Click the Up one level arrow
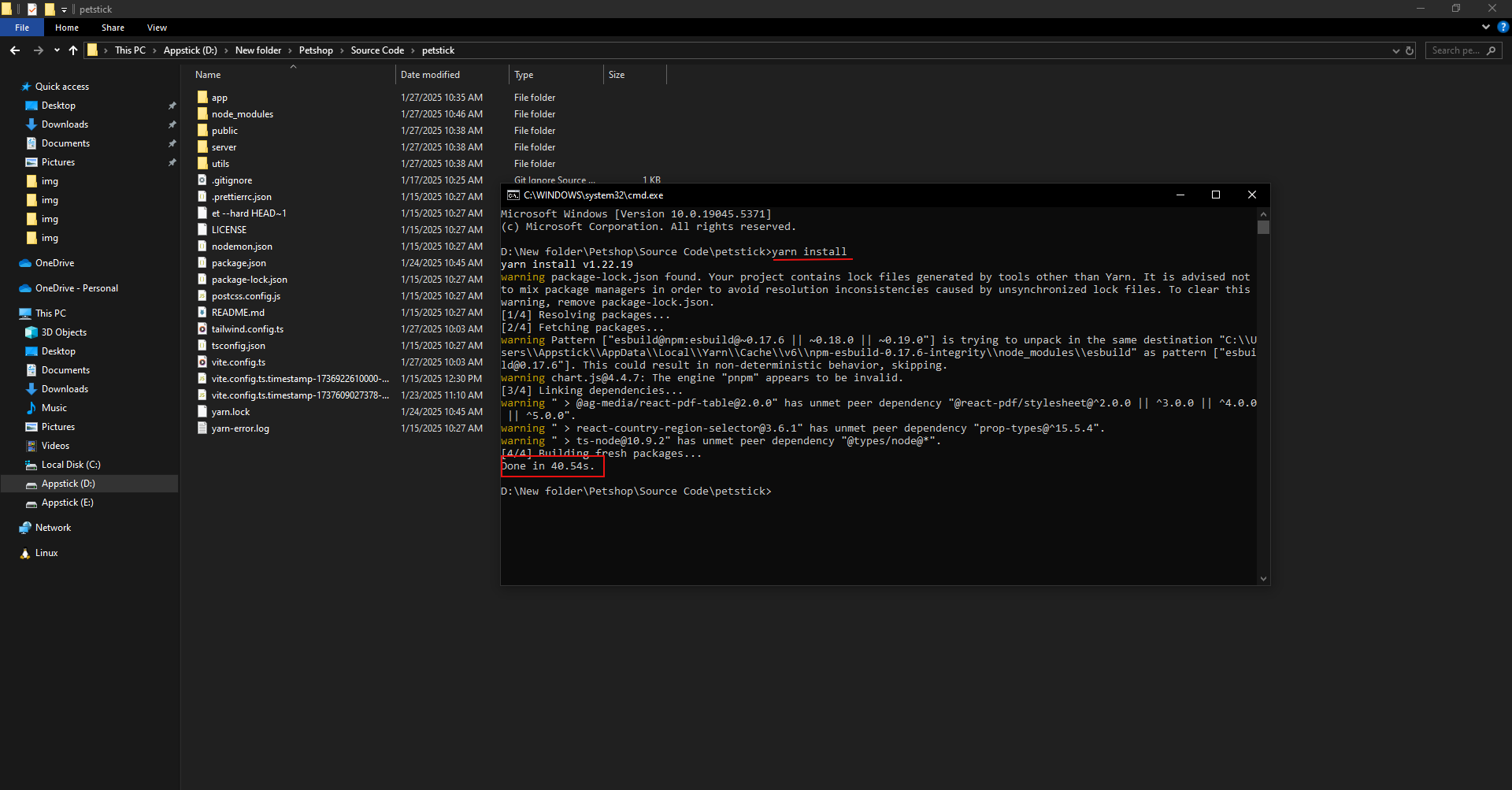The width and height of the screenshot is (1512, 790). [73, 50]
